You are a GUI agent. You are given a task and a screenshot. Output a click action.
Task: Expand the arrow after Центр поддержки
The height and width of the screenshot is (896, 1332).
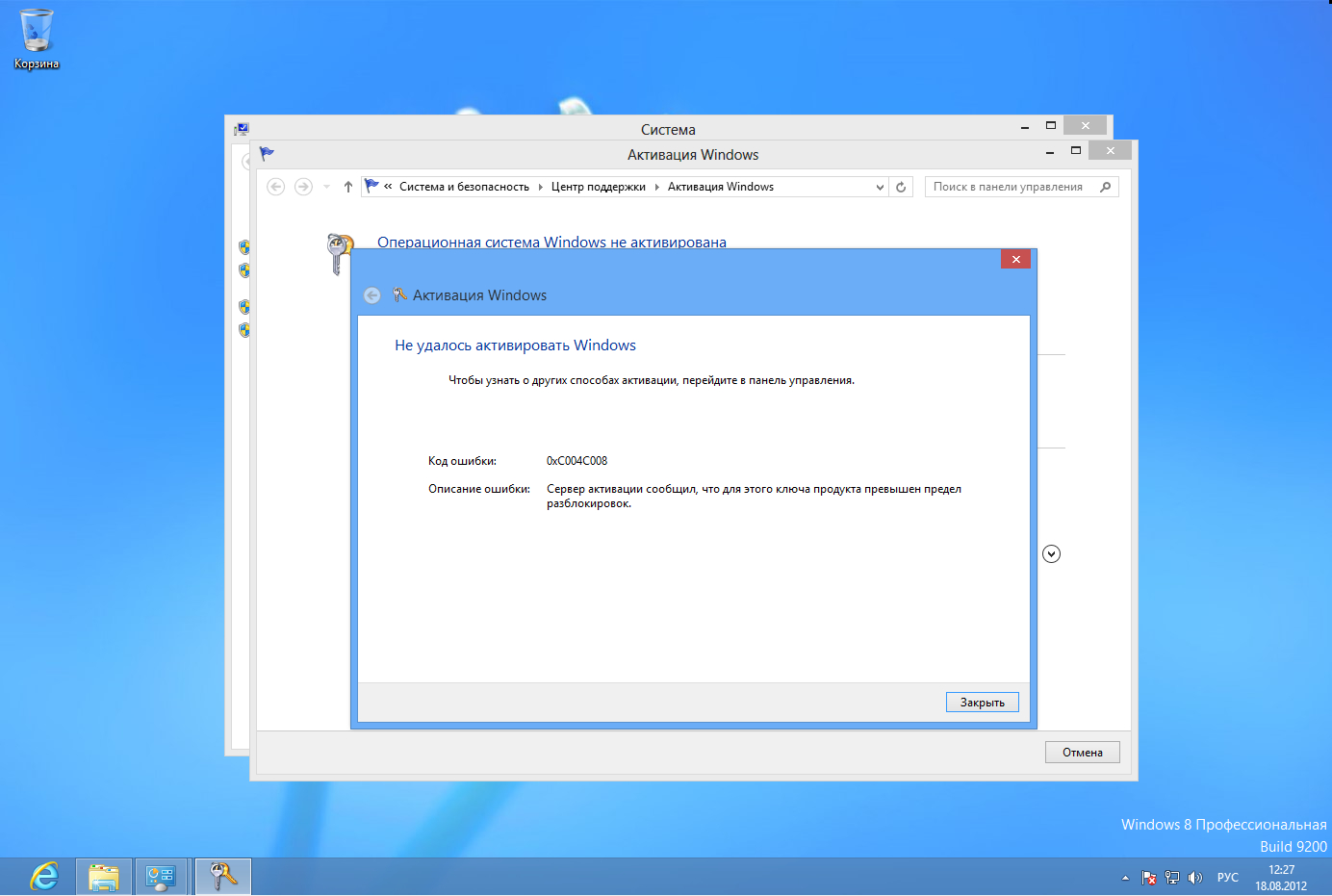point(656,187)
